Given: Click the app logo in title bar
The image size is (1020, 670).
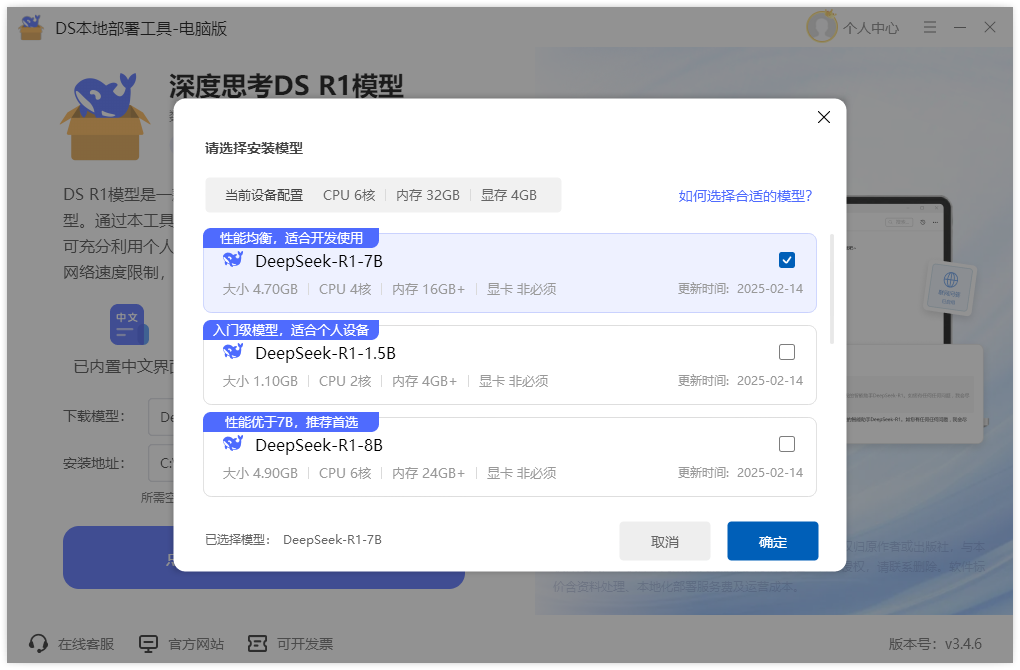Looking at the screenshot, I should (31, 27).
